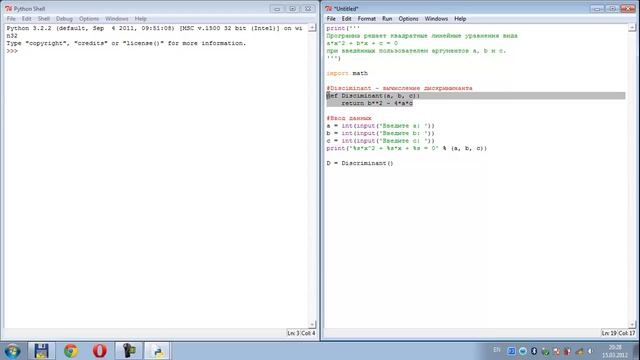Open the File menu in Python Shell
Screen dimensions: 640x360
click(x=11, y=19)
